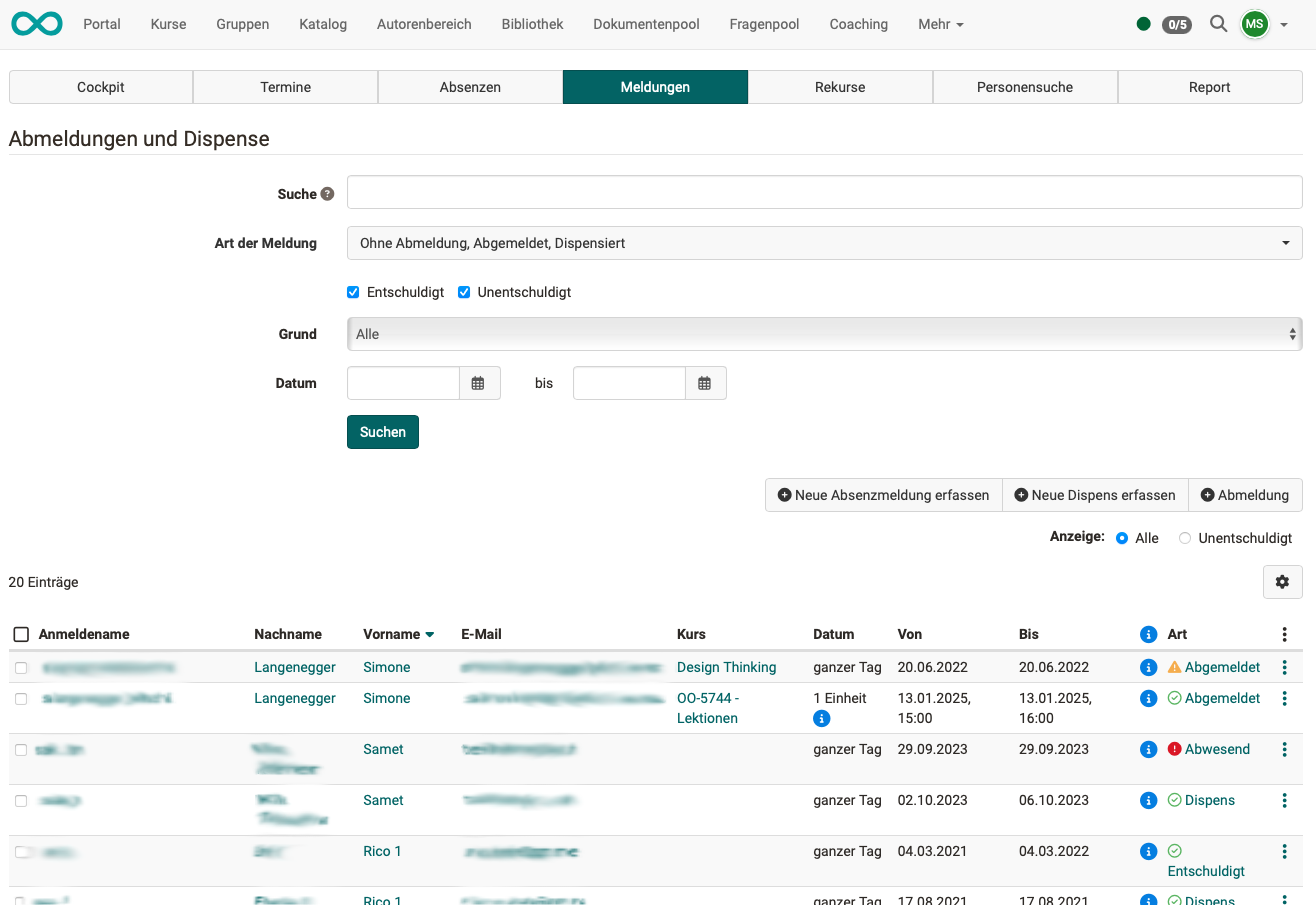Open the Rekurse tab
This screenshot has width=1316, height=905.
point(840,87)
